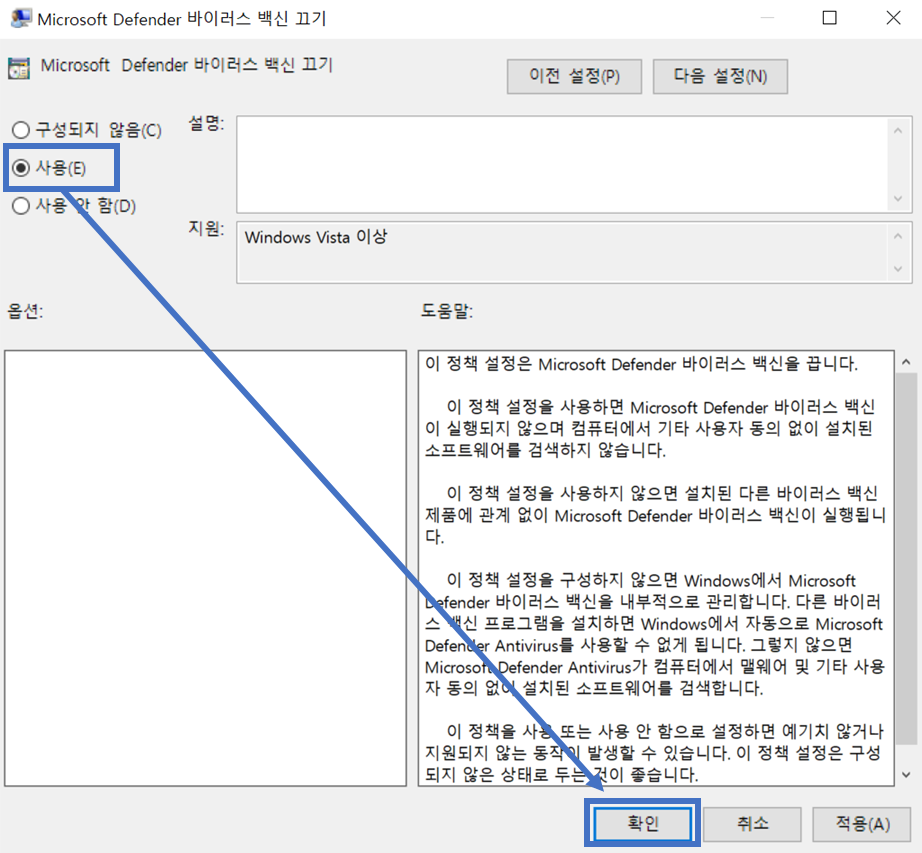This screenshot has width=922, height=853.
Task: Click down arrow of 도움말 scrollbar
Action: (906, 775)
